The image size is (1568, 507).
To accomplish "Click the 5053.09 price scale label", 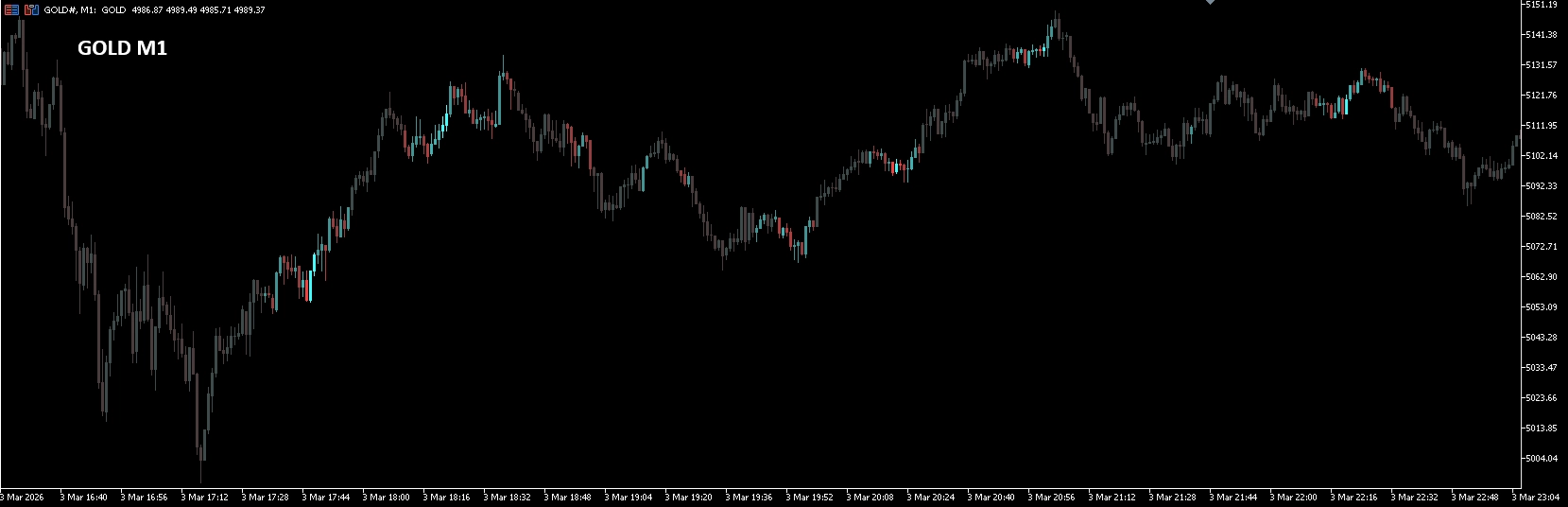I will 1541,307.
